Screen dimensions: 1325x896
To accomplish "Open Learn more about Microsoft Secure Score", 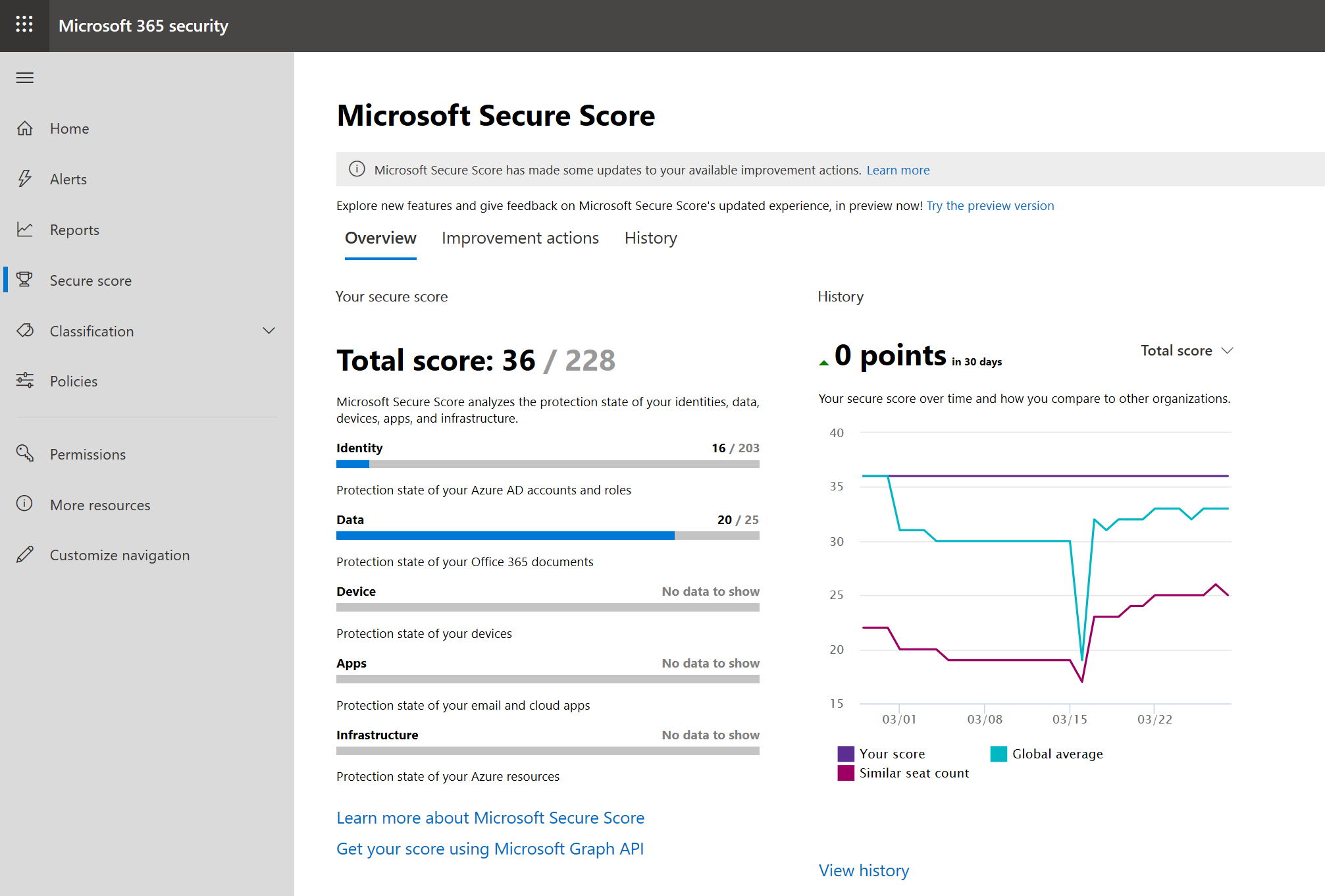I will [490, 818].
